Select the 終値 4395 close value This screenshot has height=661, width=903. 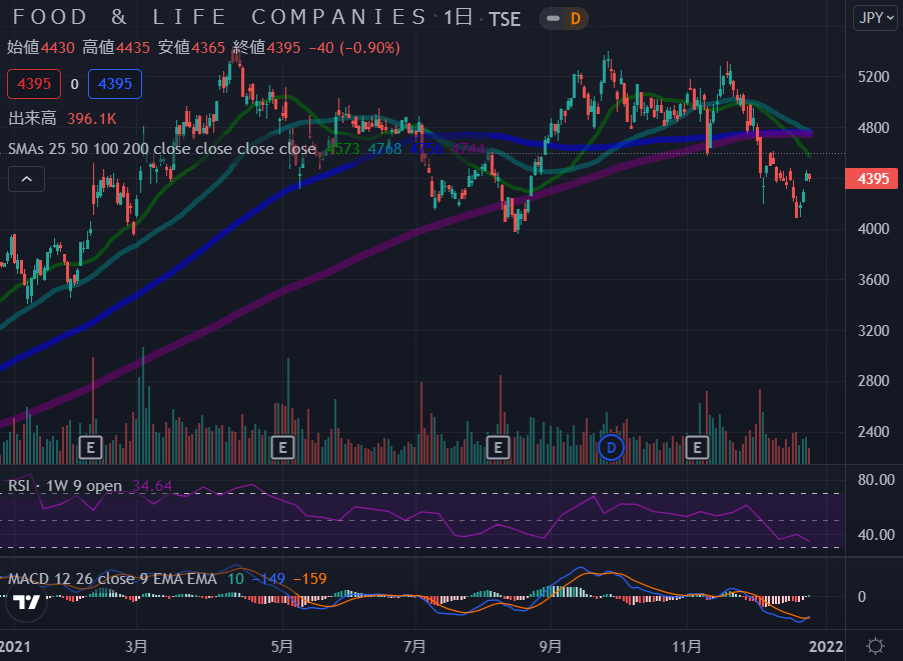click(x=267, y=47)
